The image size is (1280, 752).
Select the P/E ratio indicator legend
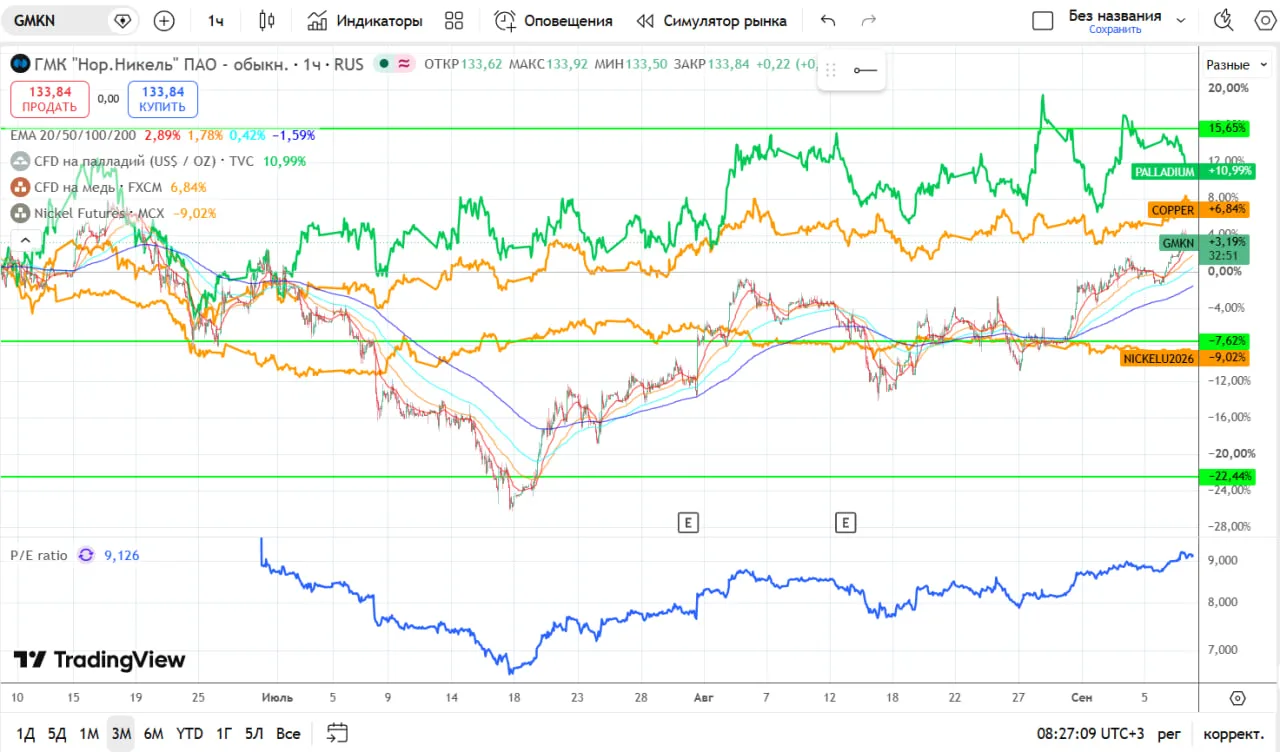click(x=39, y=555)
